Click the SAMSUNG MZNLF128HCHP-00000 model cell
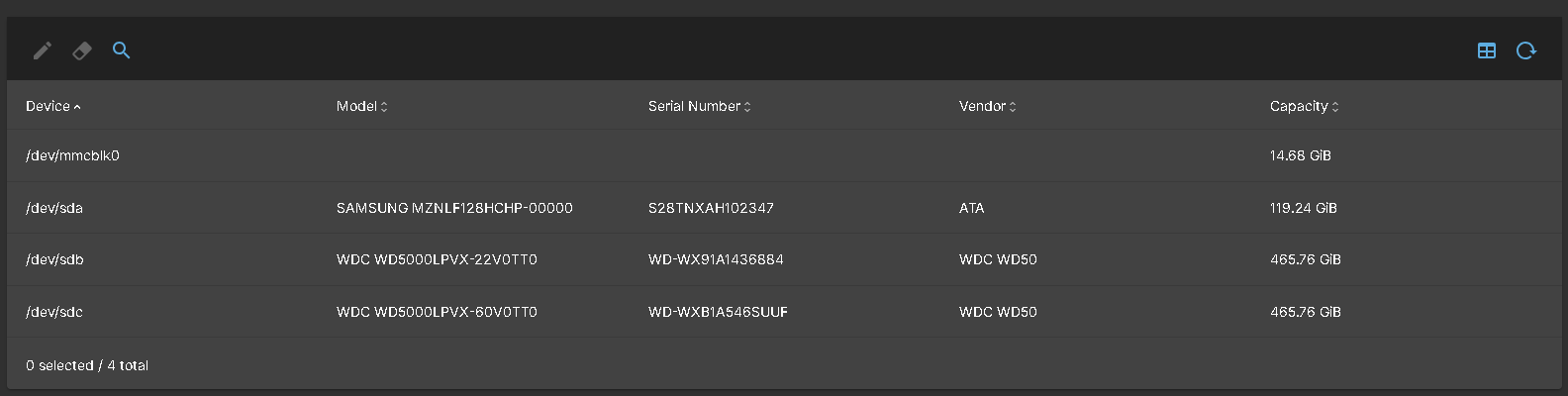The width and height of the screenshot is (1568, 396). 454,208
